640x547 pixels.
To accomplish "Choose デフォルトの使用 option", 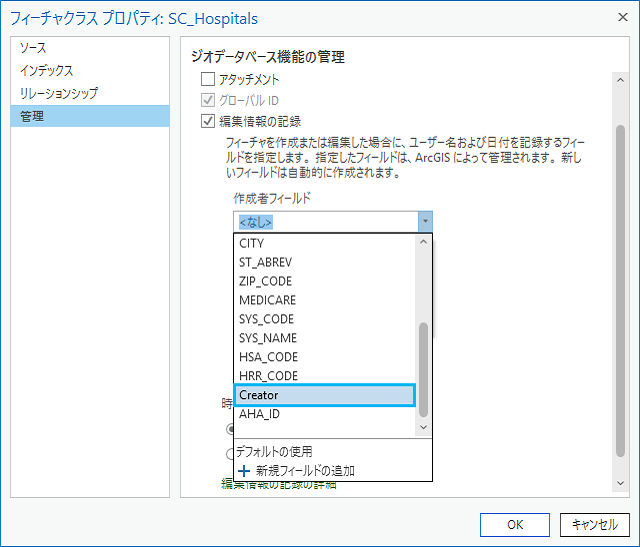I will coord(274,452).
